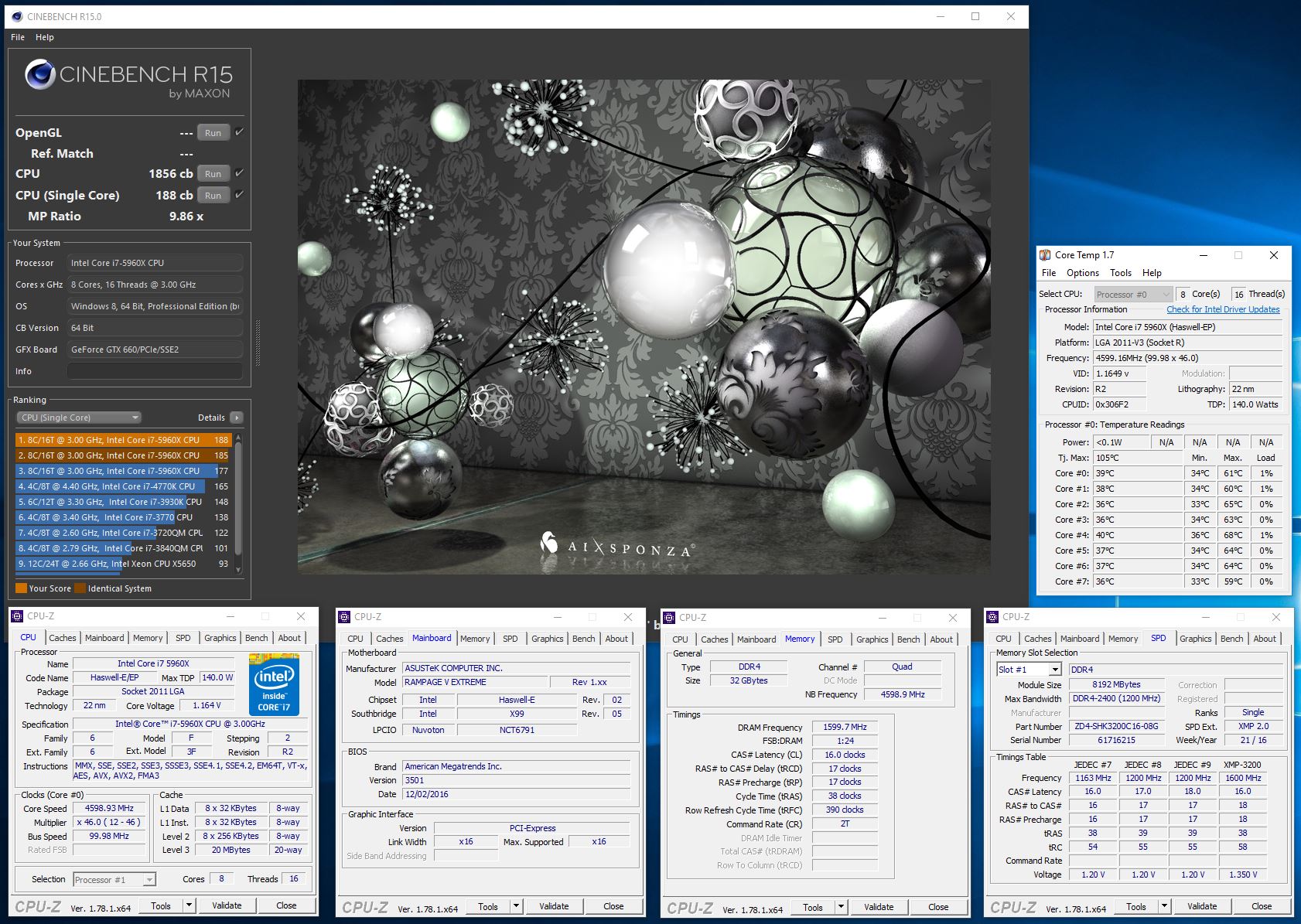
Task: Select ranking row Intel Xeon CPU X5650
Action: pos(124,564)
